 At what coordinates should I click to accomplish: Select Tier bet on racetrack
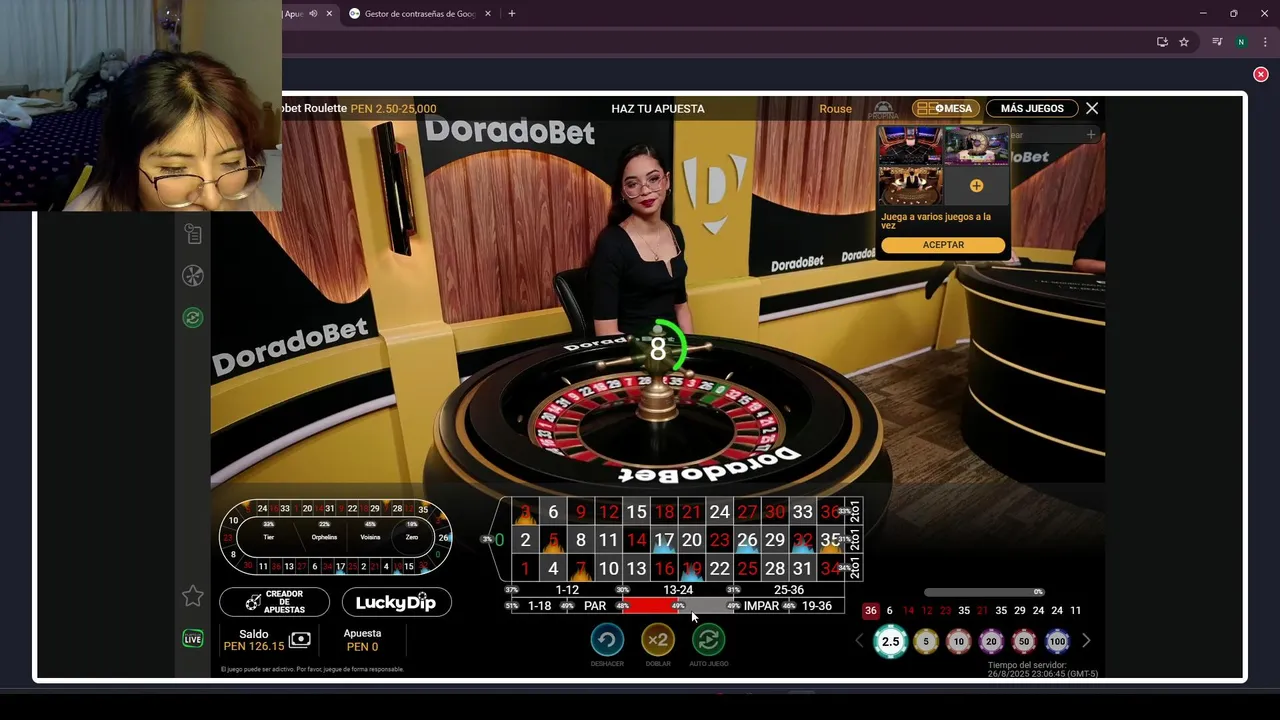tap(268, 537)
